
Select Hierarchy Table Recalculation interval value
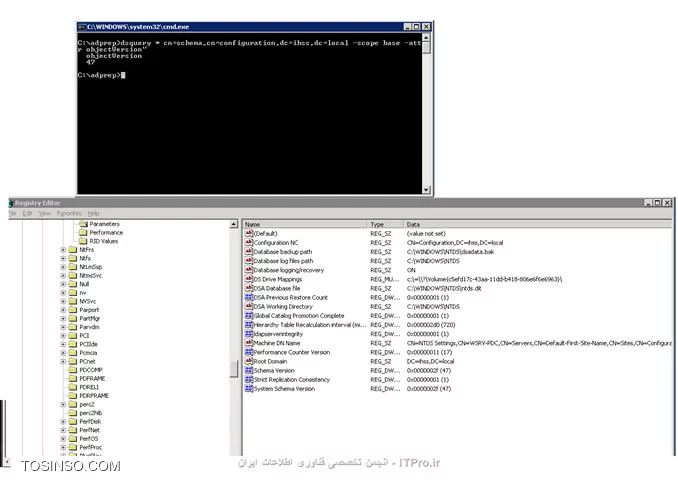click(310, 325)
